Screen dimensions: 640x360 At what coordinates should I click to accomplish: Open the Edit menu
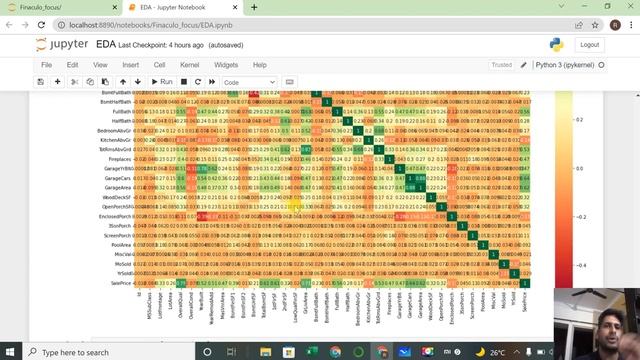pos(72,65)
